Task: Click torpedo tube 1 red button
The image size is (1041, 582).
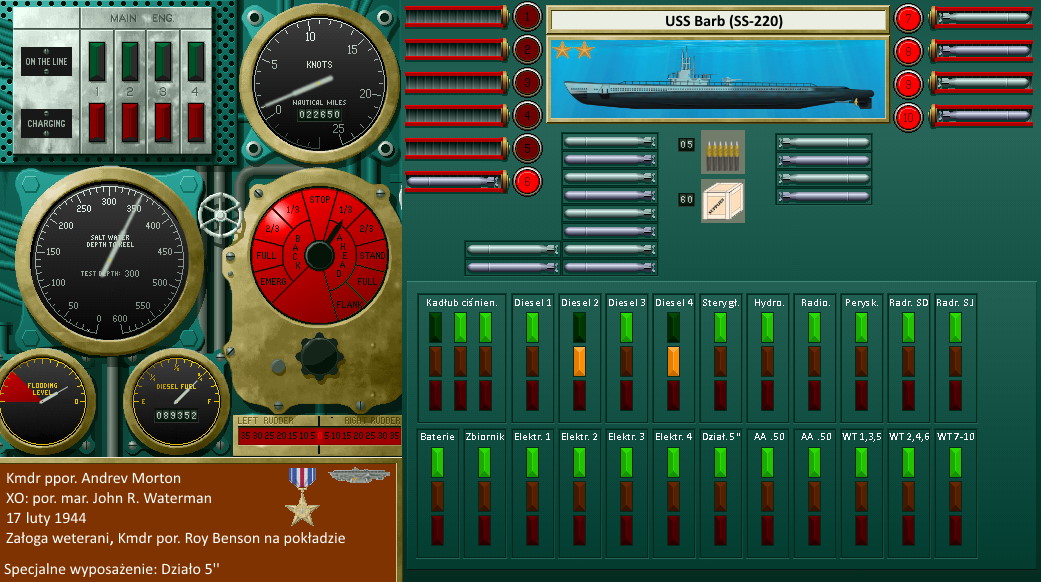Action: (527, 17)
